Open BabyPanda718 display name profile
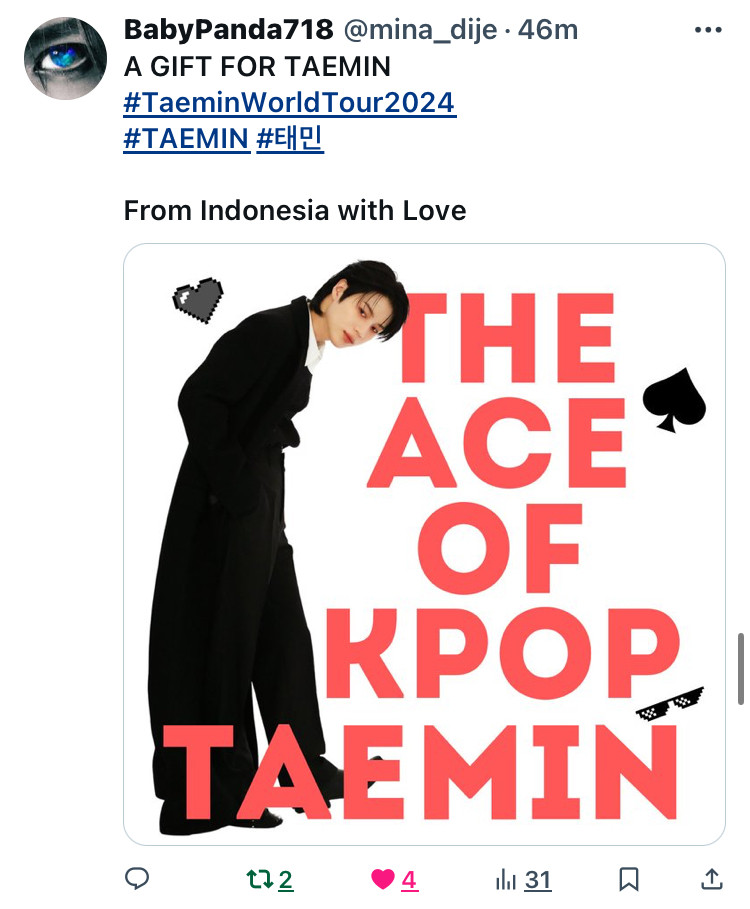Screen dimensions: 750x909 (x=229, y=30)
